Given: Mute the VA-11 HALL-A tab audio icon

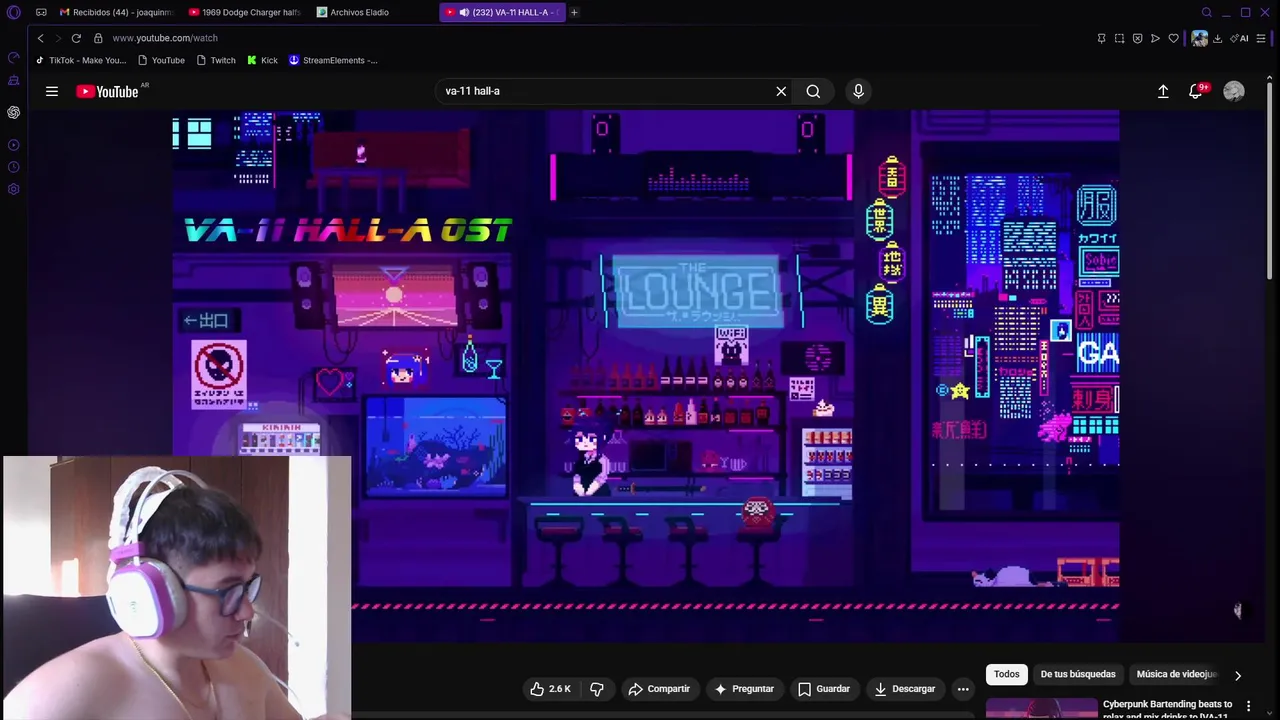Looking at the screenshot, I should pyautogui.click(x=465, y=12).
